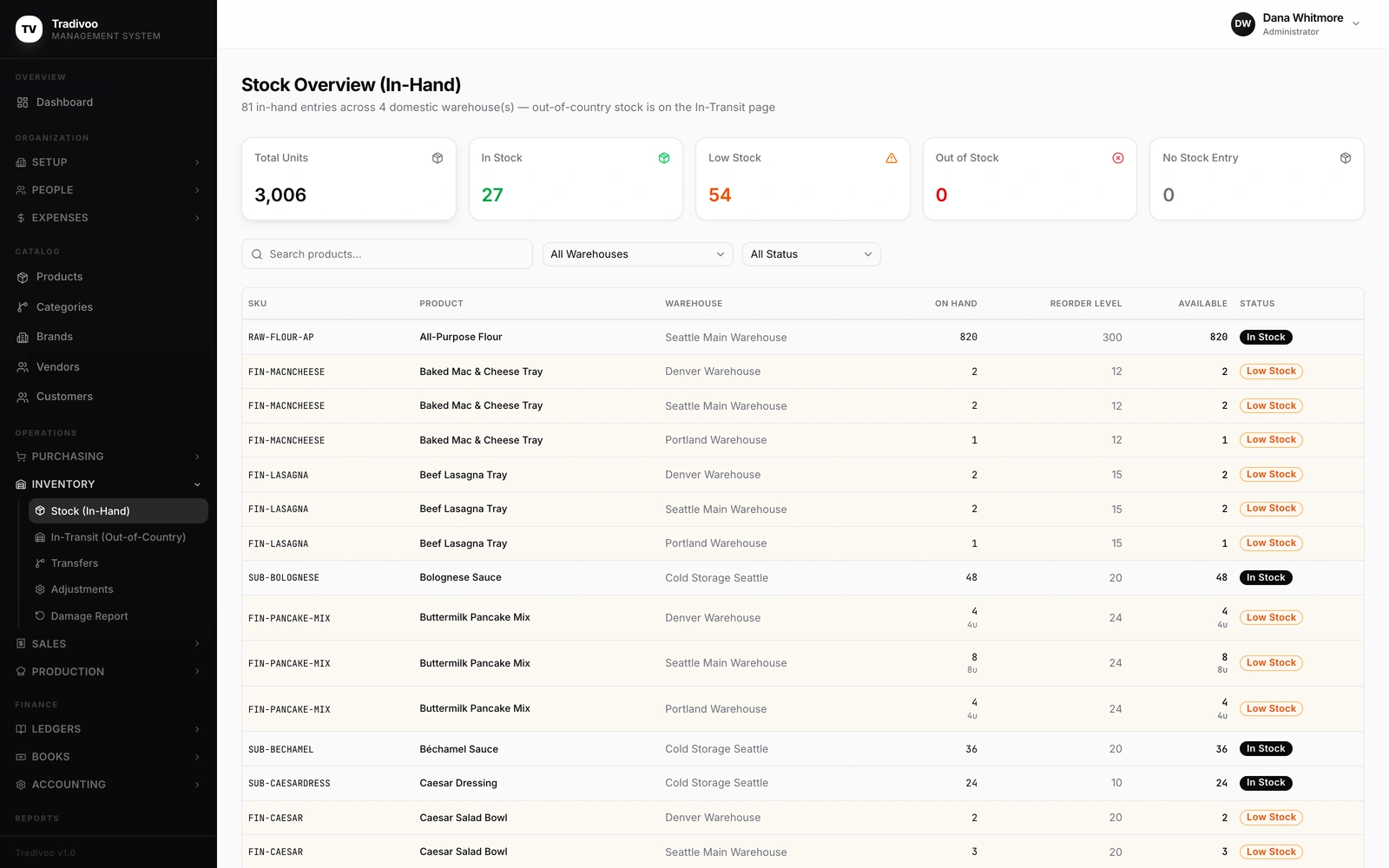The width and height of the screenshot is (1389, 868).
Task: Click Cold Storage Seattle in Bolognese row
Action: [716, 578]
